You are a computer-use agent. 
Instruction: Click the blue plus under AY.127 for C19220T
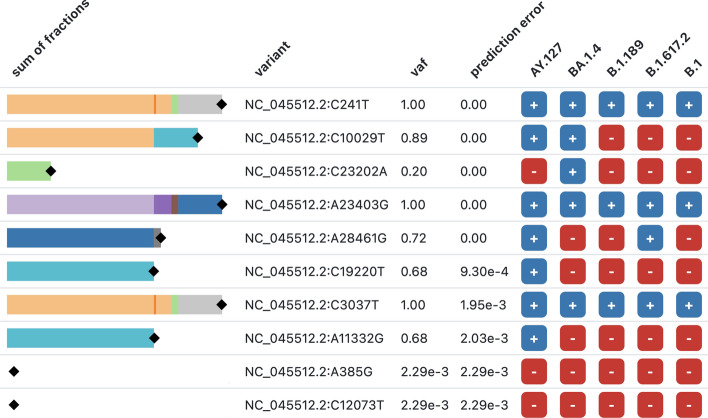click(534, 272)
